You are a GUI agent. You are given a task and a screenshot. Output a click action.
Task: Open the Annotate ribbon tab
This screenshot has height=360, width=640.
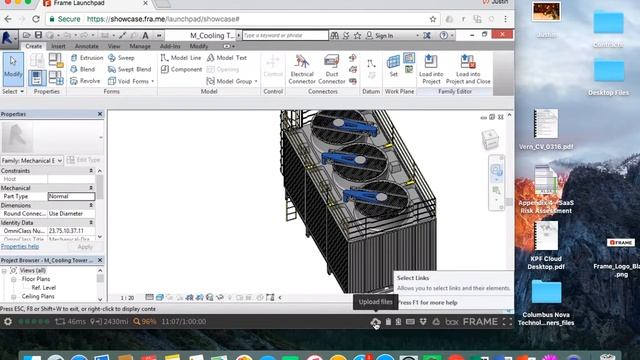(x=87, y=46)
